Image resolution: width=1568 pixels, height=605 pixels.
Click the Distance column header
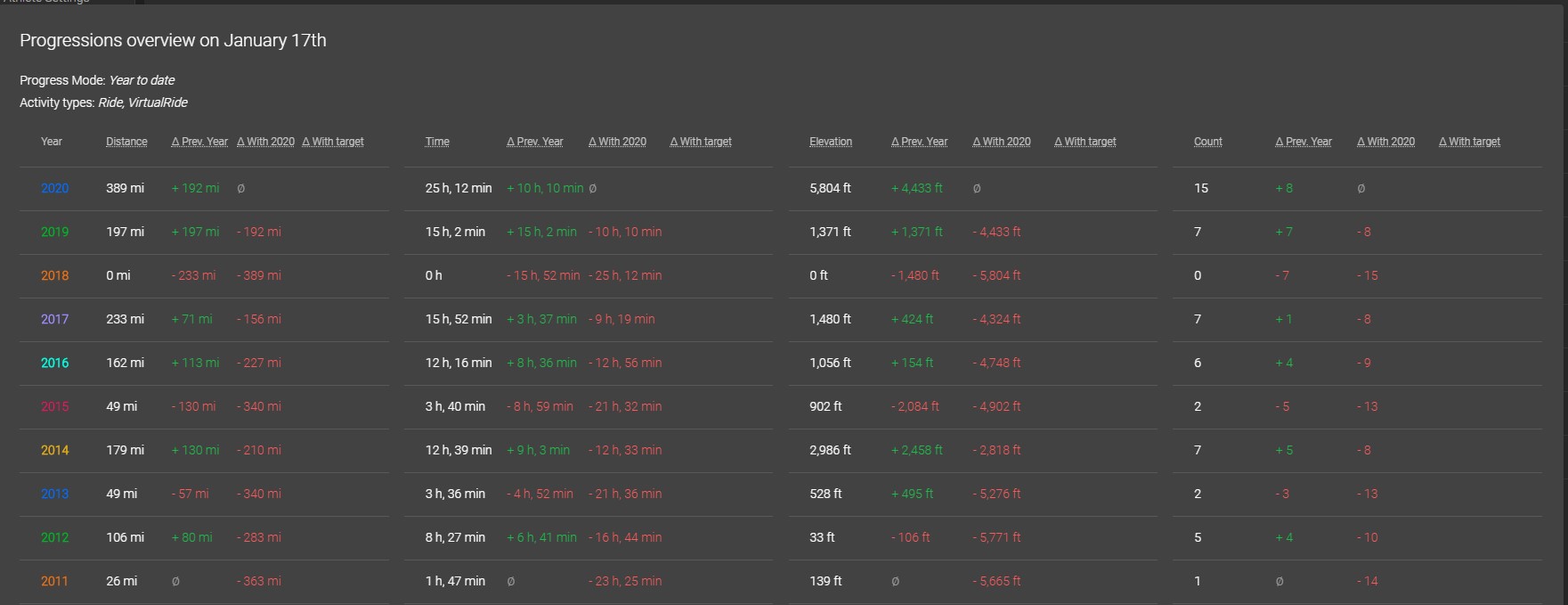coord(126,142)
